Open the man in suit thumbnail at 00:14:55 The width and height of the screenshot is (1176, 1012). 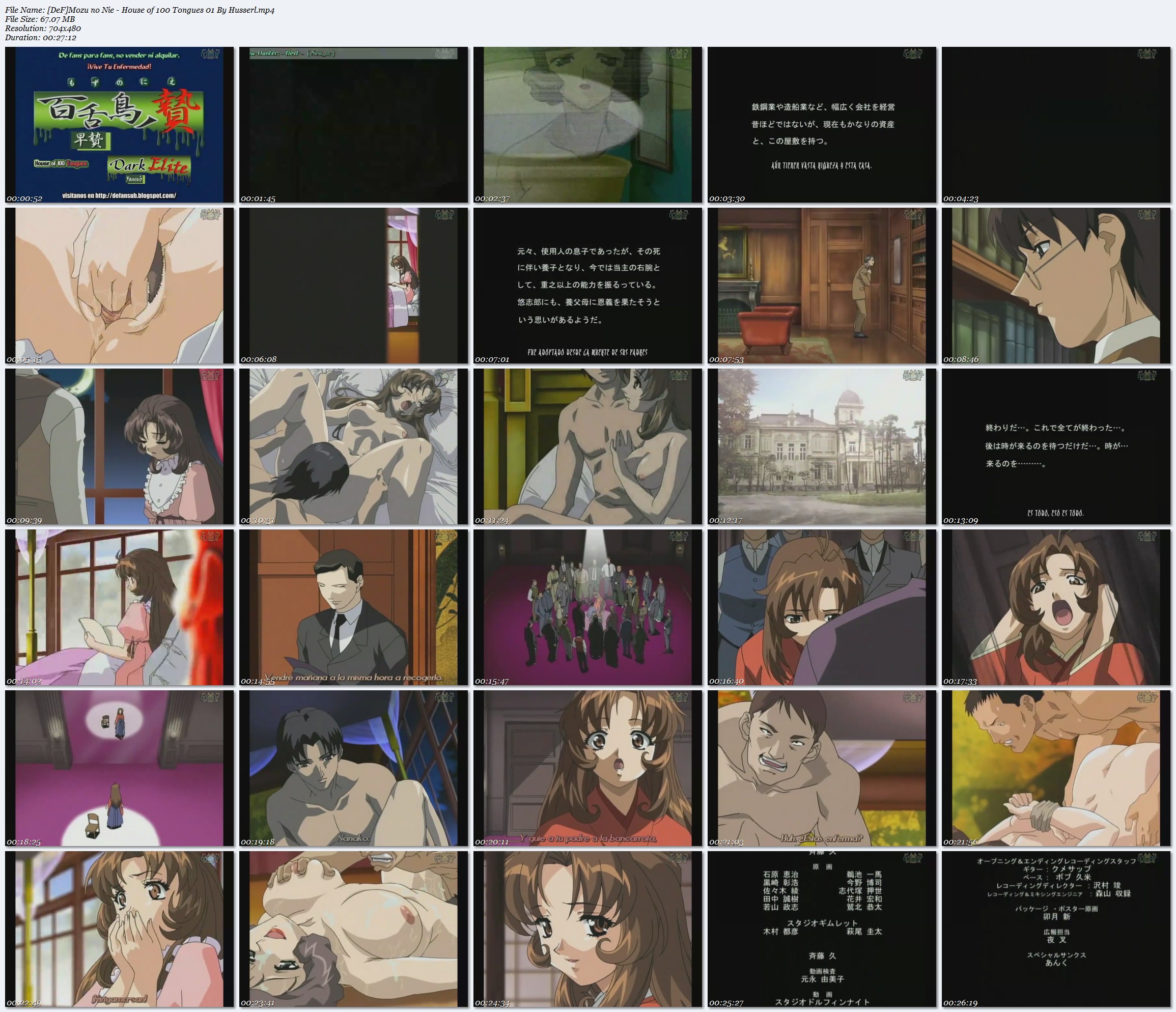tap(354, 607)
